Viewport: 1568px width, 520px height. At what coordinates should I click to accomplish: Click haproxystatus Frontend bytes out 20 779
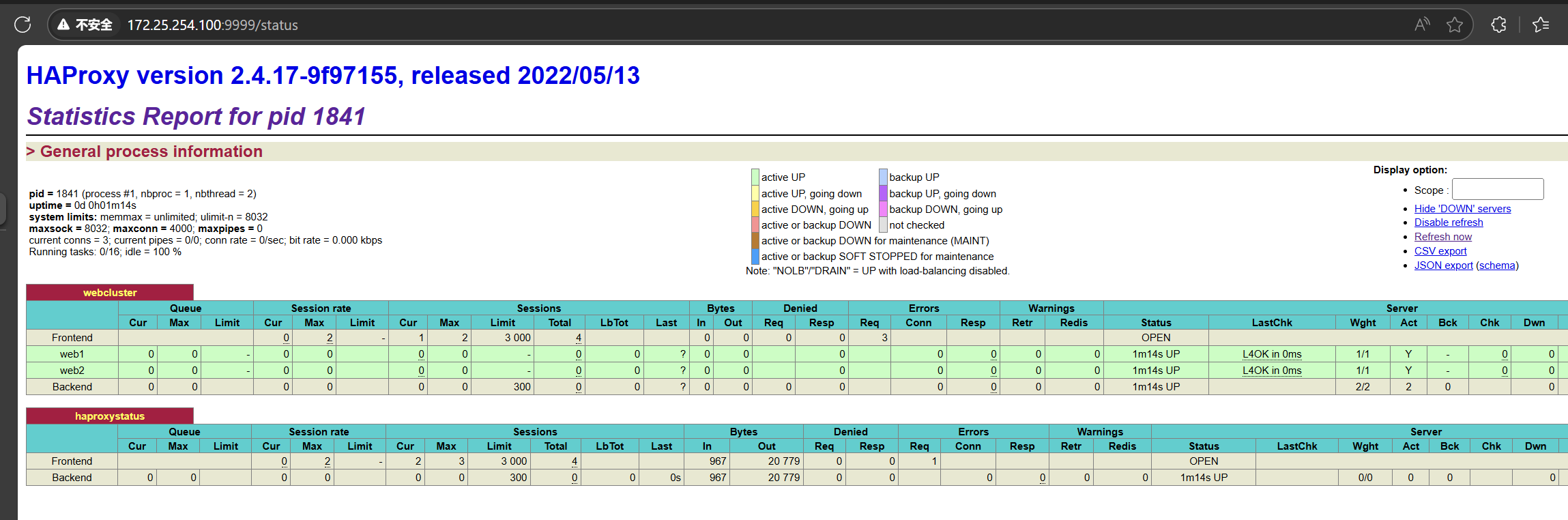[784, 461]
